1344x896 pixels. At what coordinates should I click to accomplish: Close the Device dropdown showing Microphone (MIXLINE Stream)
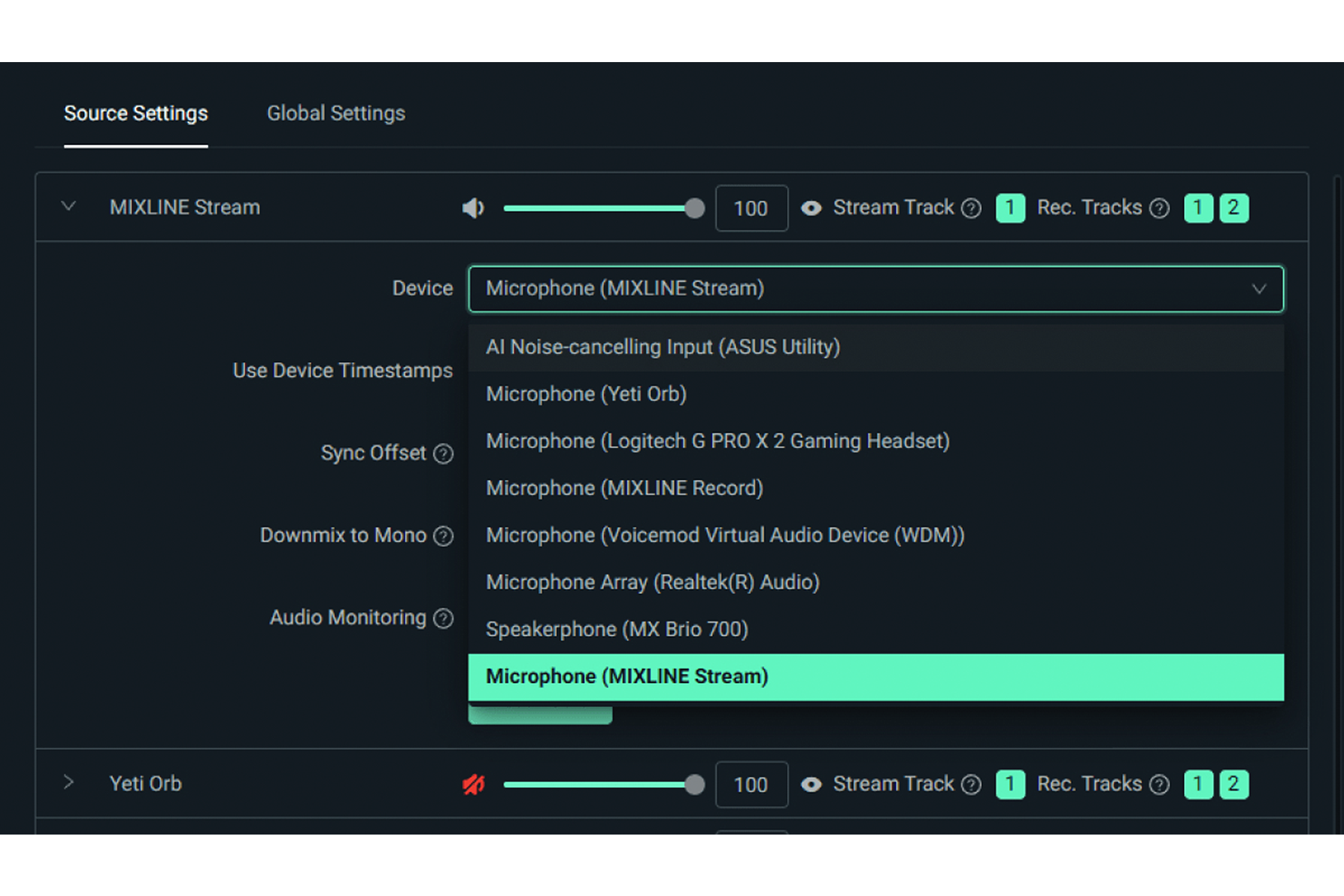pos(876,289)
